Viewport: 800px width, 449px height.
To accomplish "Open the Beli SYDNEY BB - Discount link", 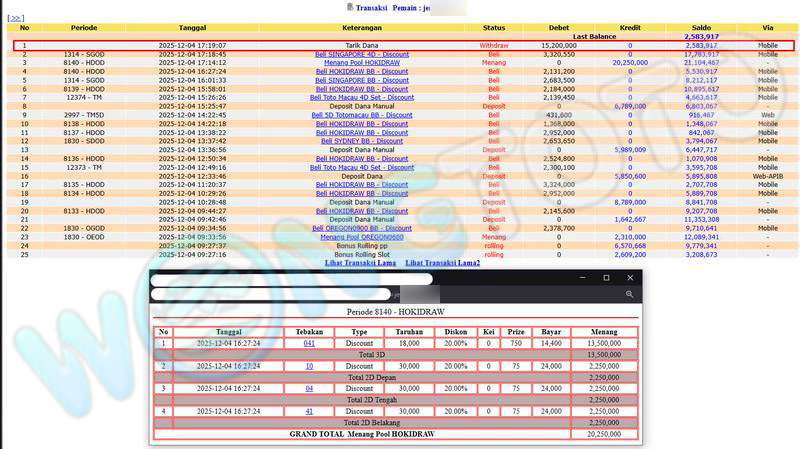I will [x=361, y=141].
